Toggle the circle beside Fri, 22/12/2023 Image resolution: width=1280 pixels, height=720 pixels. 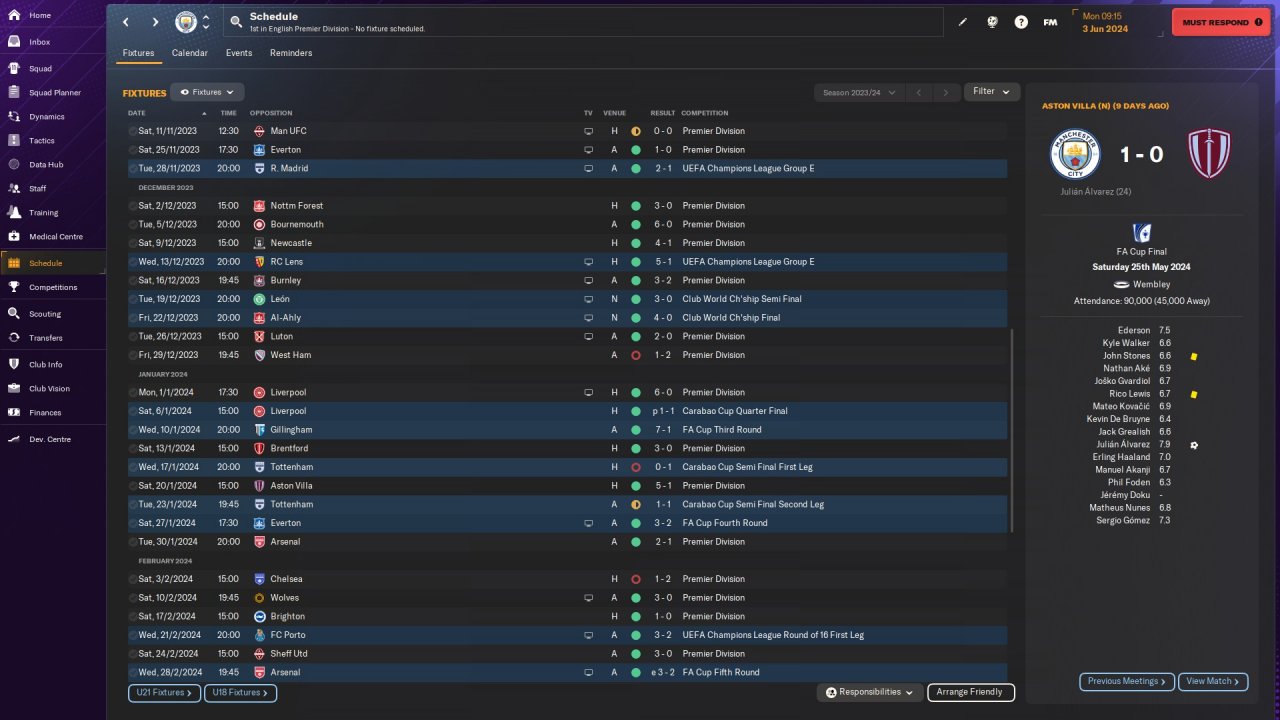tap(133, 318)
